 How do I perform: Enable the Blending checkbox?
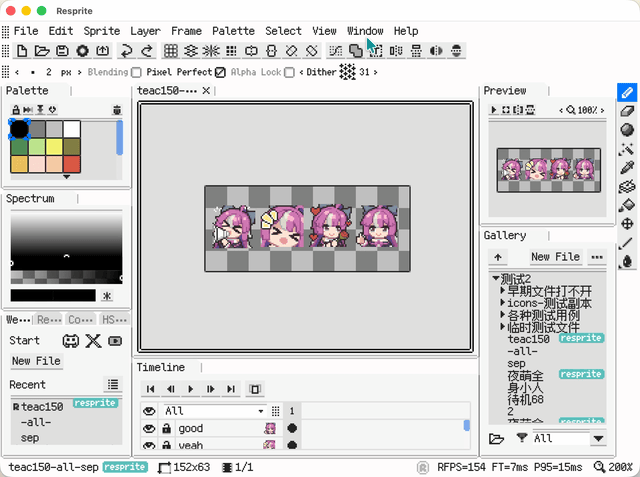(136, 72)
